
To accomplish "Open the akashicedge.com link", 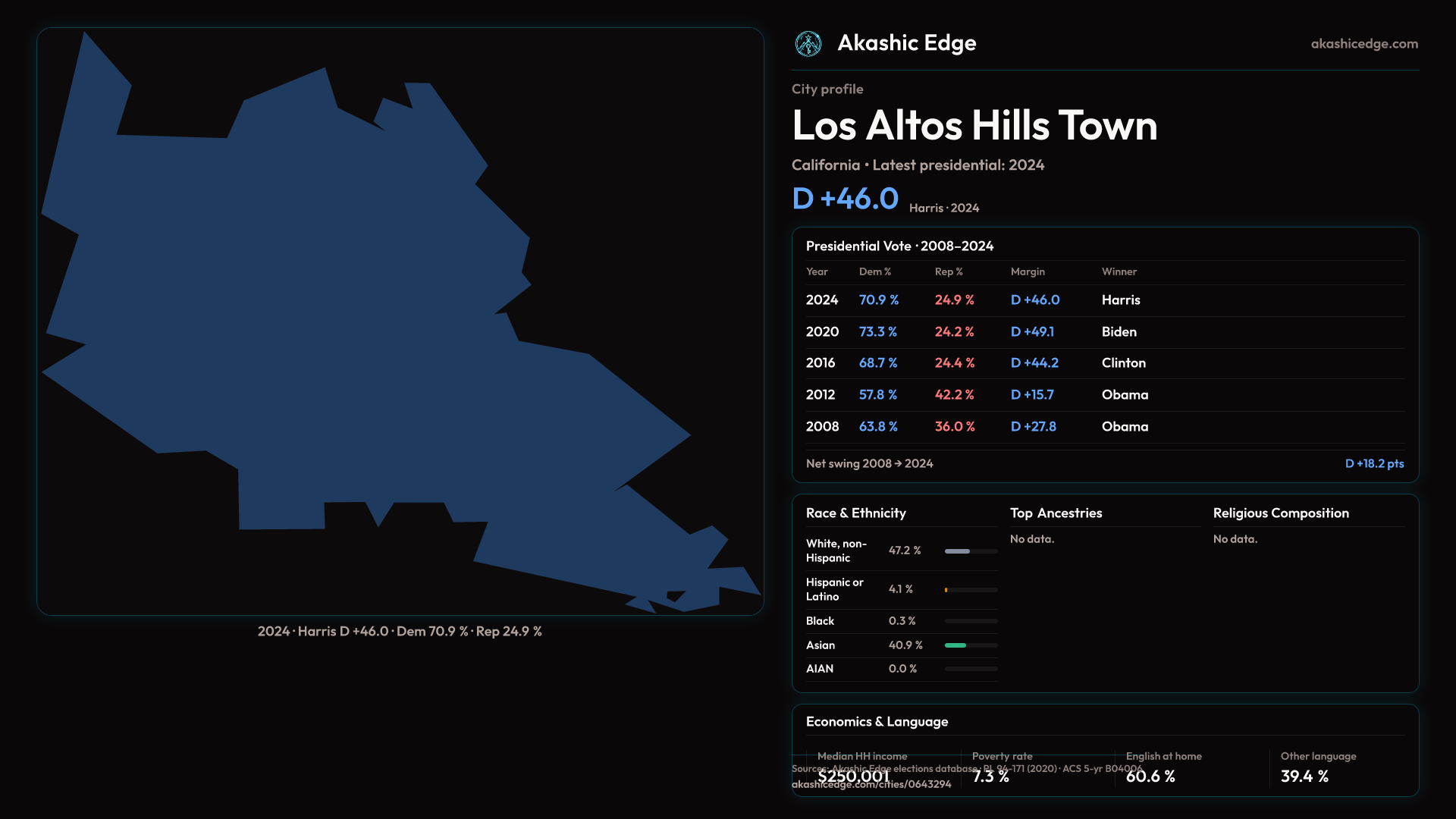I will (1363, 44).
